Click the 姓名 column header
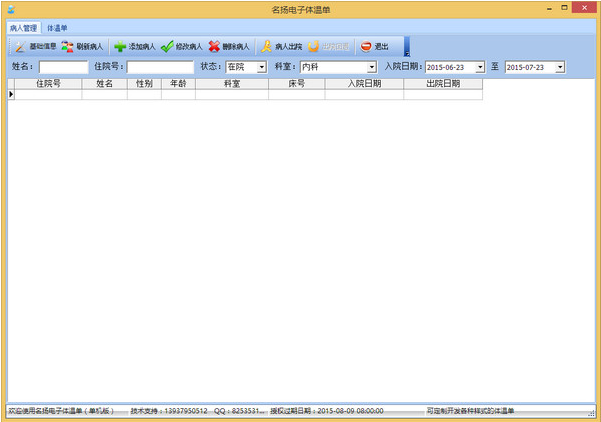The image size is (601, 422). [x=105, y=84]
